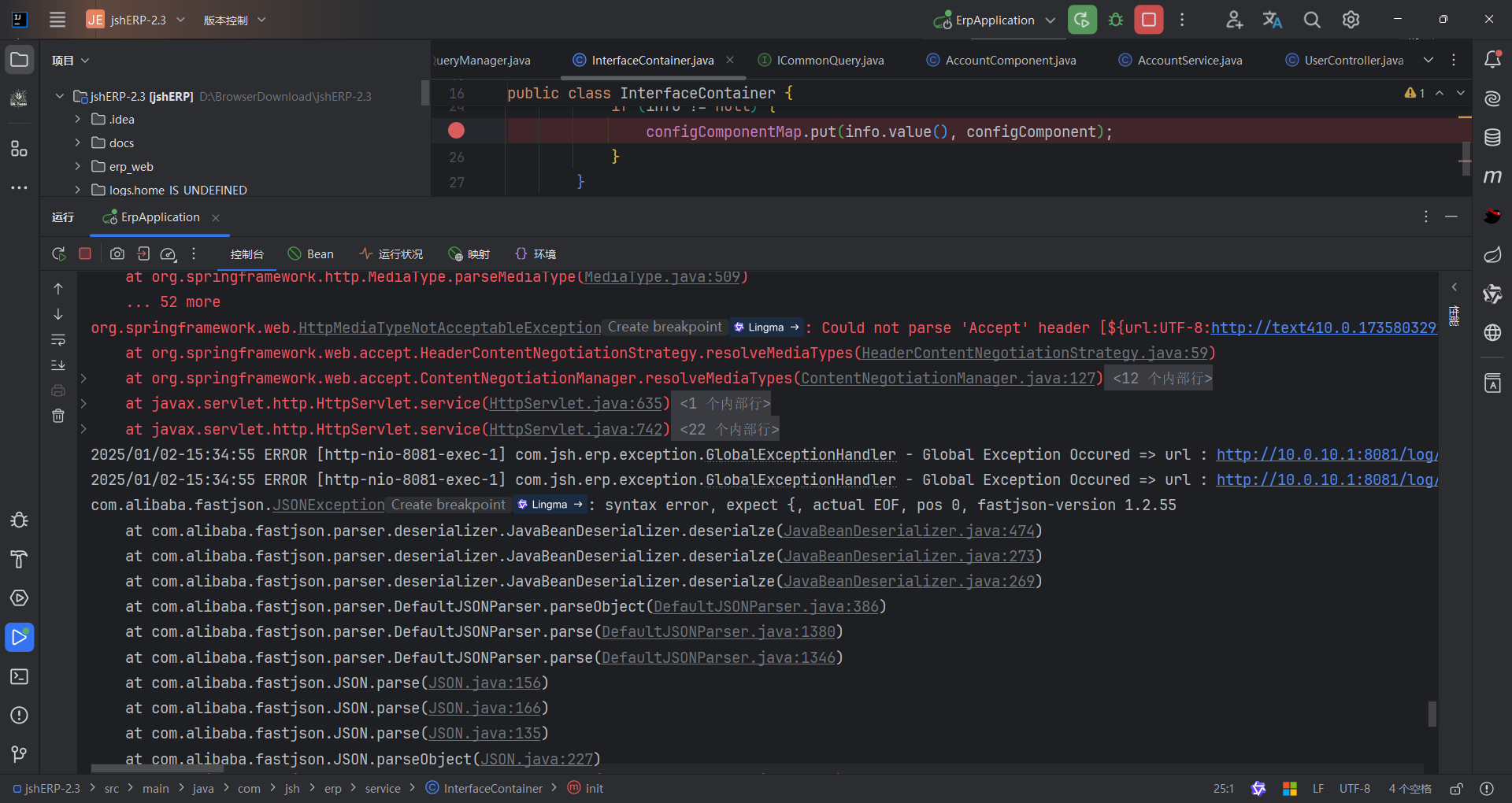This screenshot has height=803, width=1512.
Task: Open the main hamburger menu
Action: click(57, 20)
